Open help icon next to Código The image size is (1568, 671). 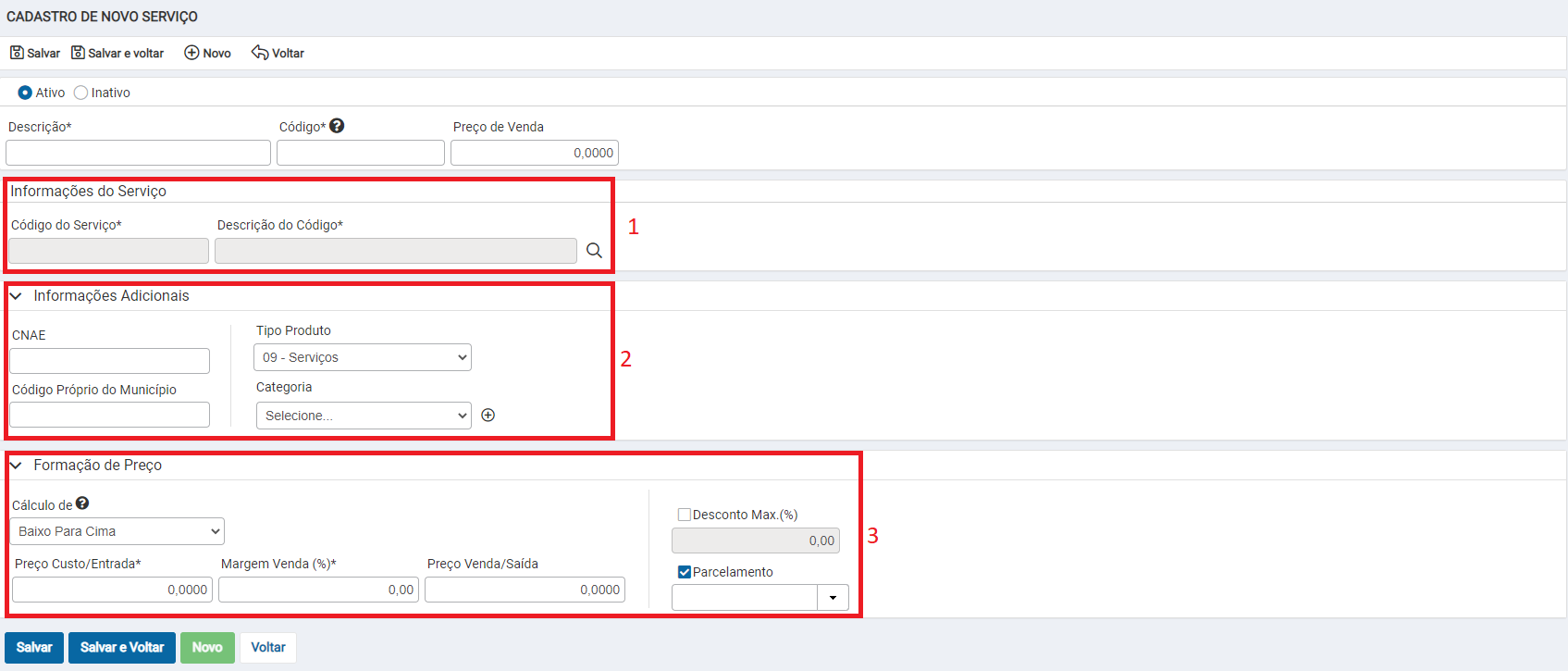[x=337, y=126]
